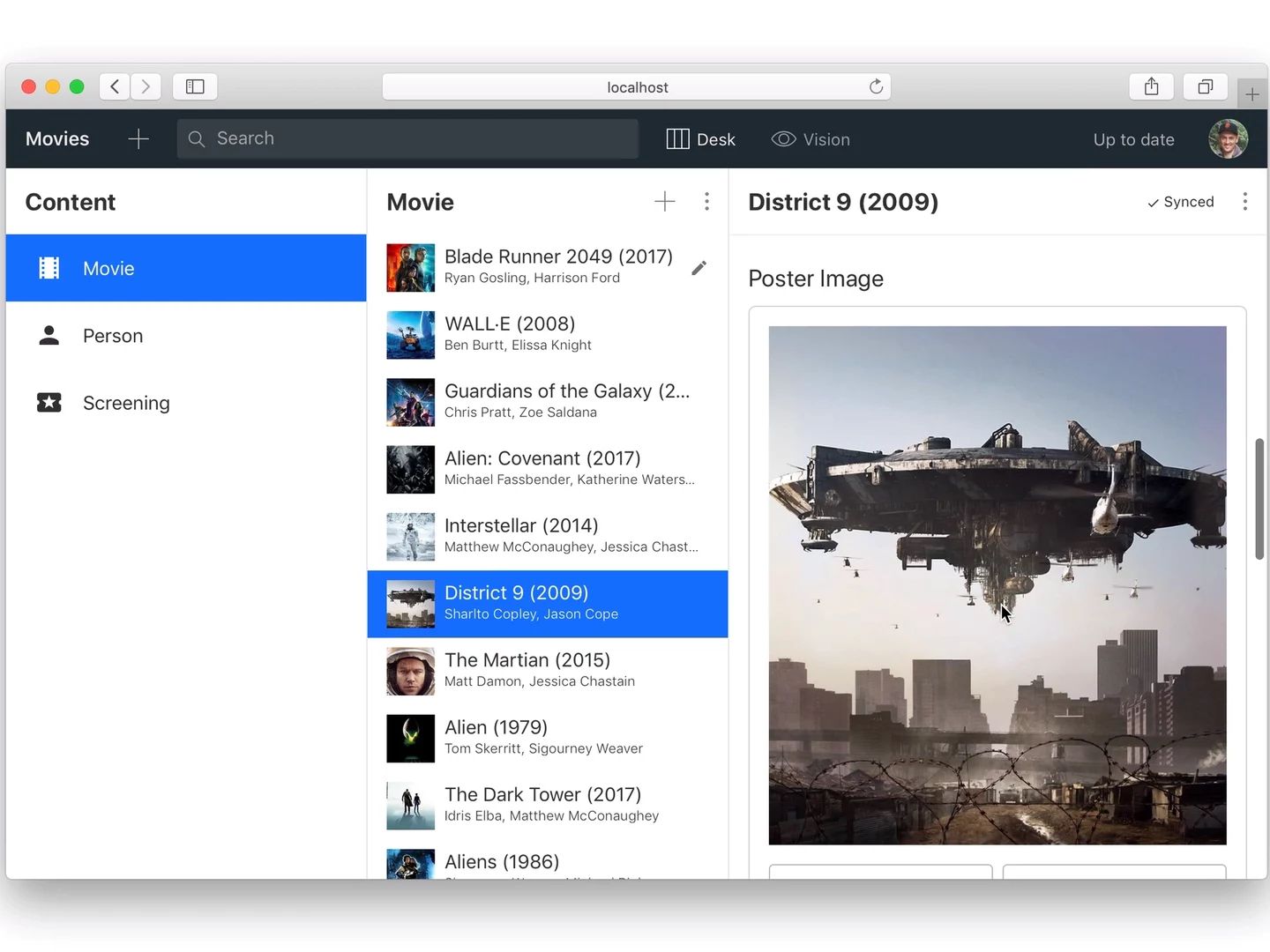Create new document with the navbar plus icon
The height and width of the screenshot is (952, 1270).
click(138, 139)
